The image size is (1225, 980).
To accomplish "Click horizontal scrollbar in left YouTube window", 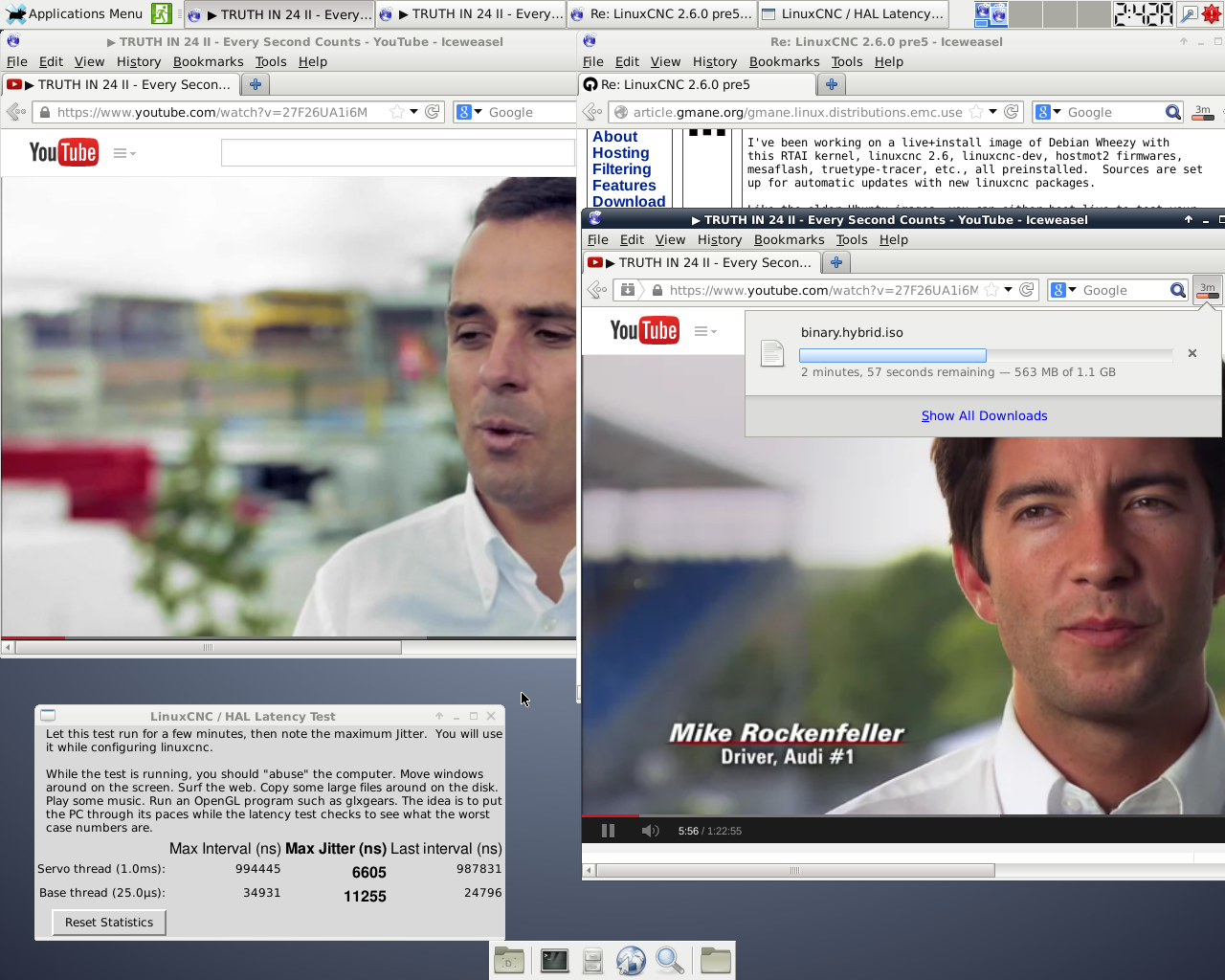I will pos(208,648).
